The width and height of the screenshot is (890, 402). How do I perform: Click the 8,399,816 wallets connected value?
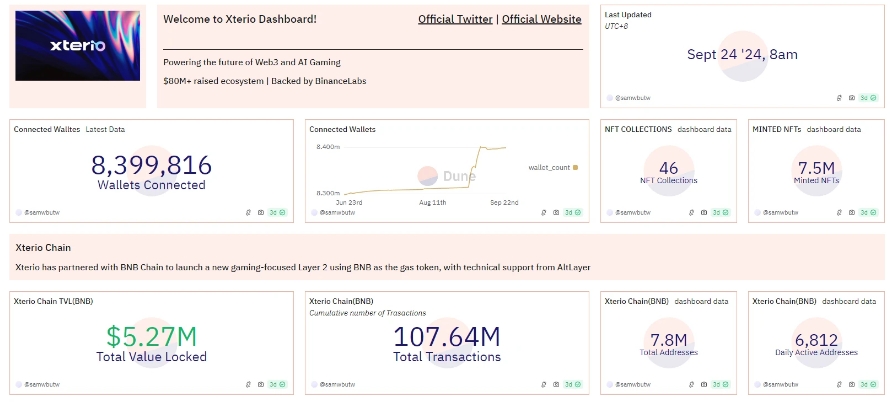(x=152, y=165)
